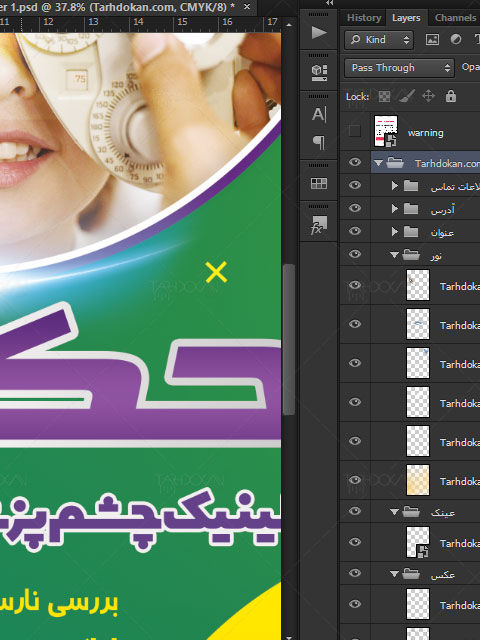Expand the آدرس group
The width and height of the screenshot is (480, 640).
tap(394, 209)
